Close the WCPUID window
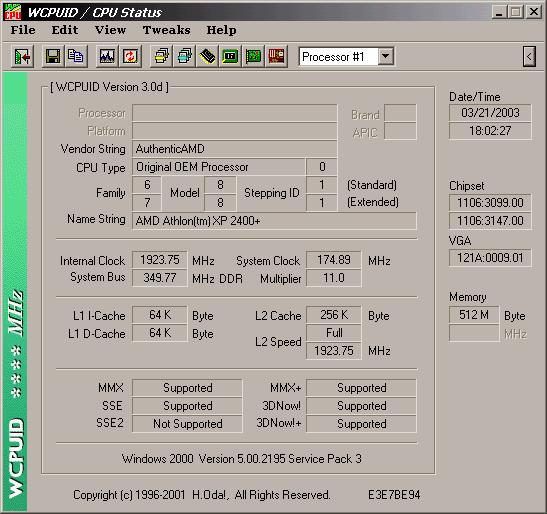547x514 pixels. pyautogui.click(x=534, y=12)
